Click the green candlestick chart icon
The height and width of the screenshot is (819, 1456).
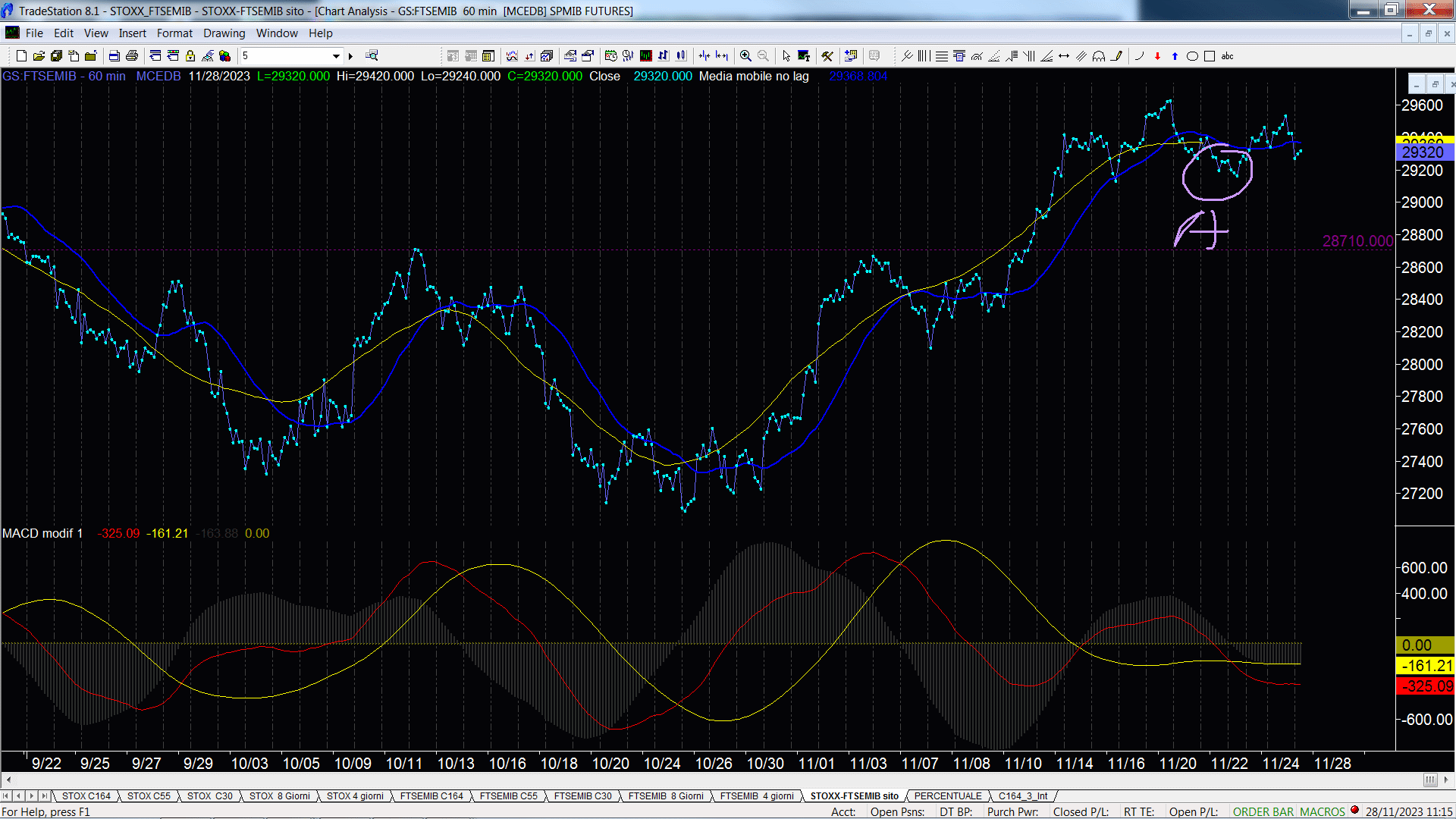645,56
